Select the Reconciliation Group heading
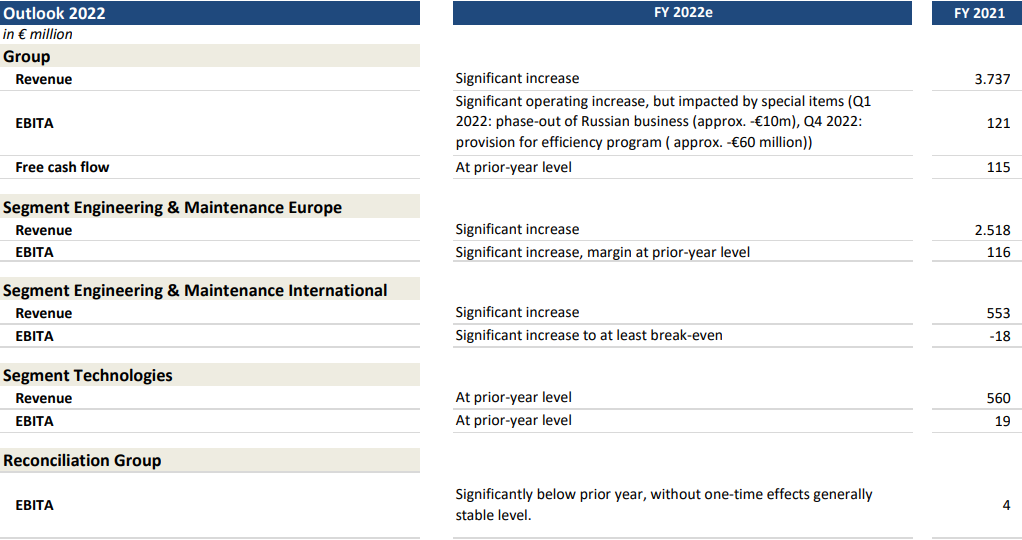The height and width of the screenshot is (540, 1022). tap(82, 460)
